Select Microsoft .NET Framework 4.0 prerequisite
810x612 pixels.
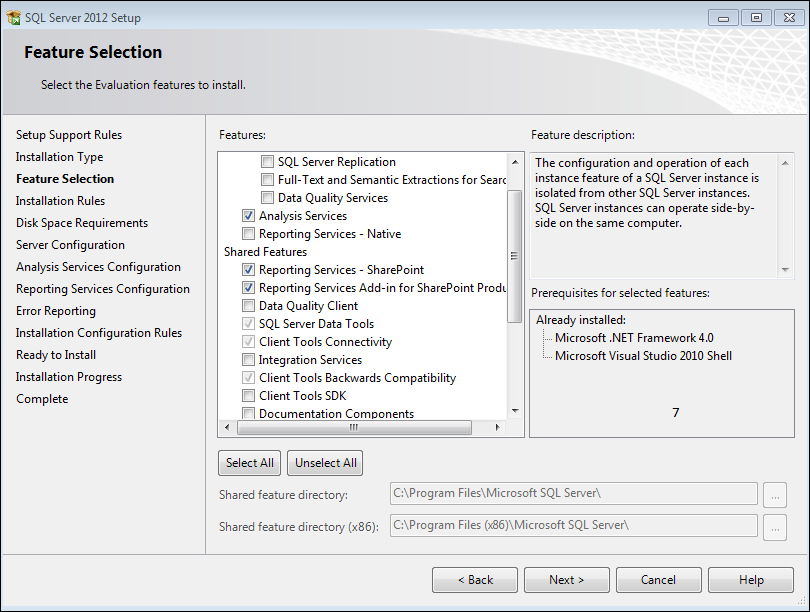634,338
